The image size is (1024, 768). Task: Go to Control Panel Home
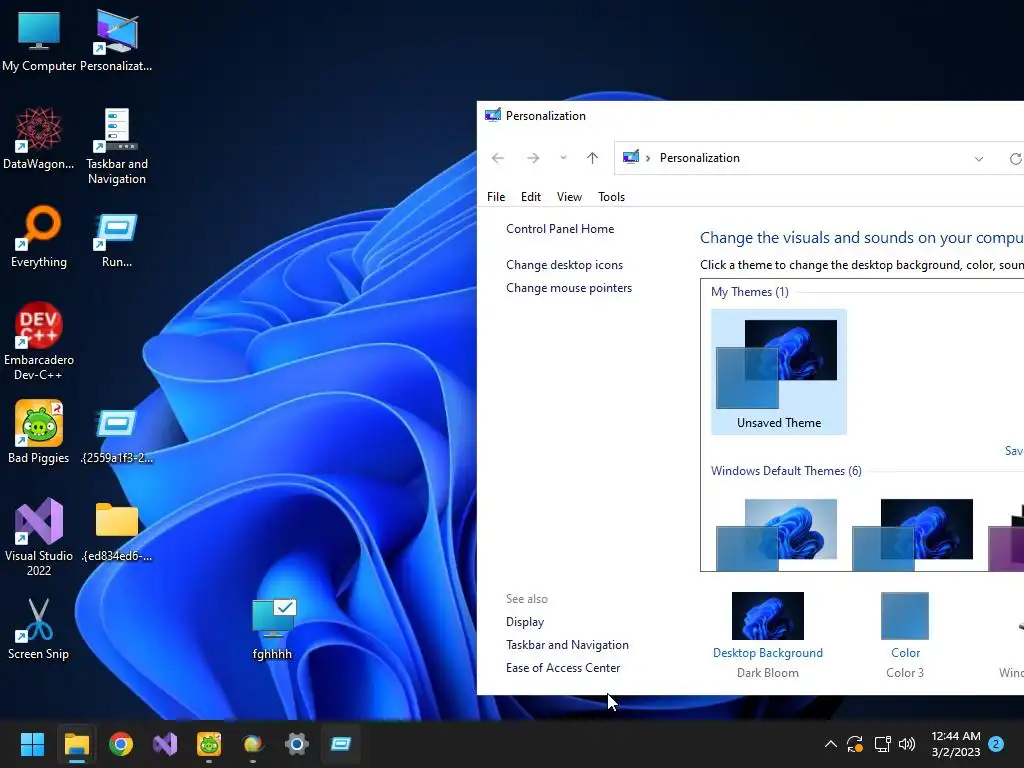click(560, 229)
